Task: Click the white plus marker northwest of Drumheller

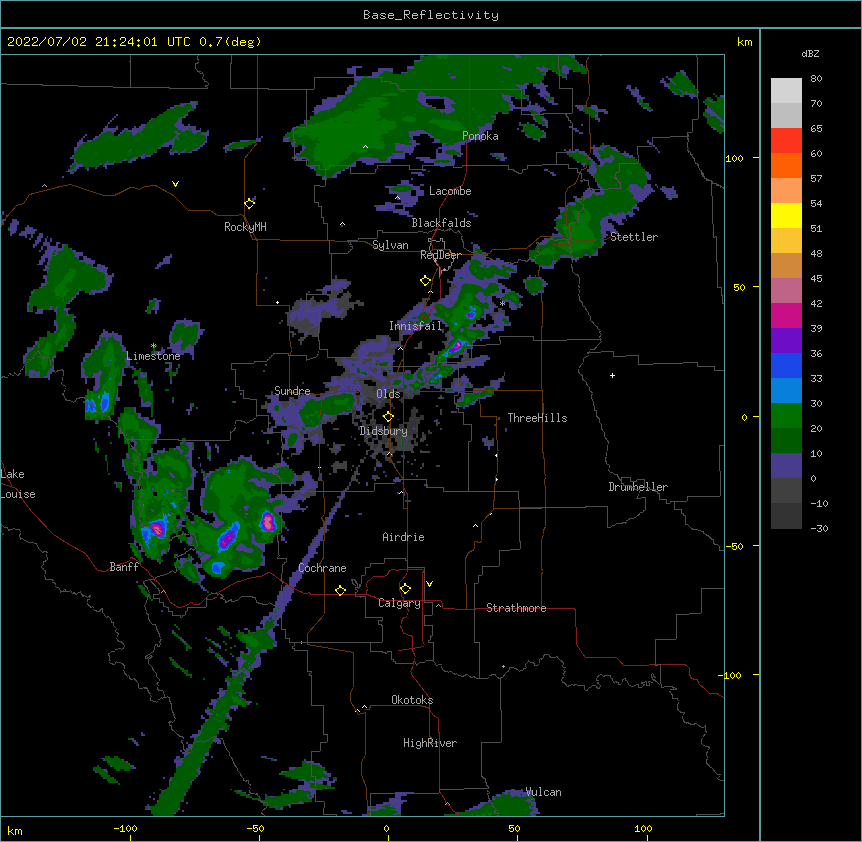Action: [612, 375]
